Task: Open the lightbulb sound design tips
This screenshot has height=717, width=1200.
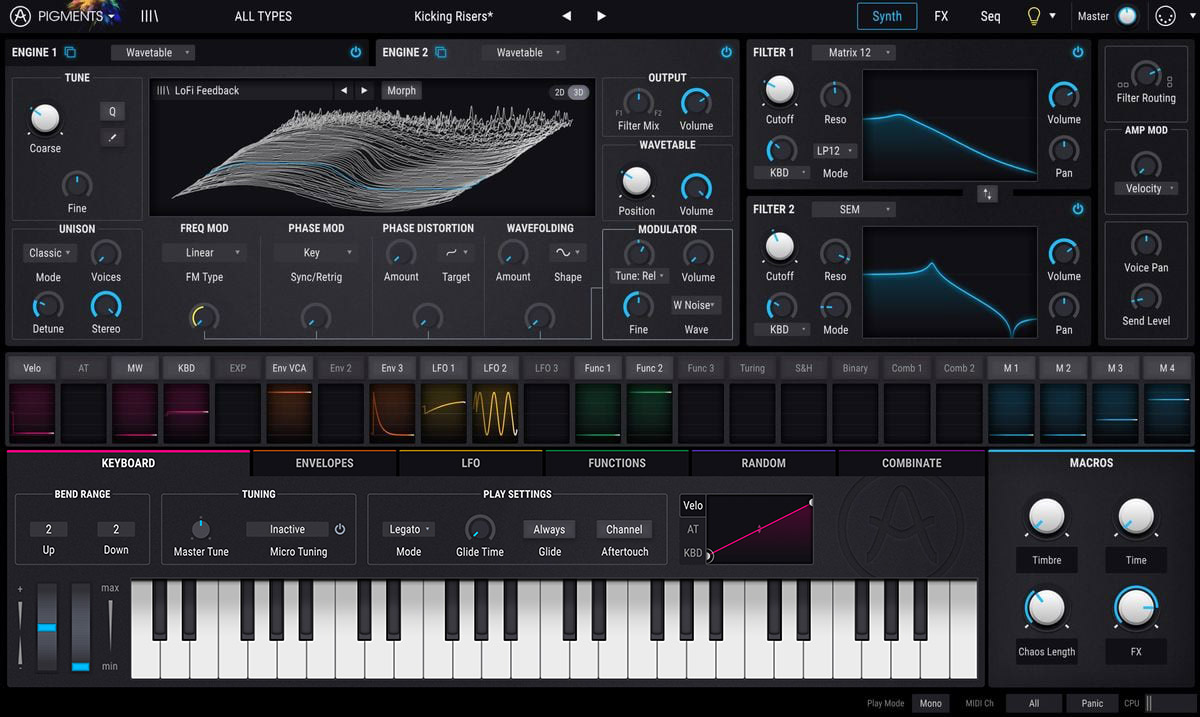Action: click(x=1034, y=16)
